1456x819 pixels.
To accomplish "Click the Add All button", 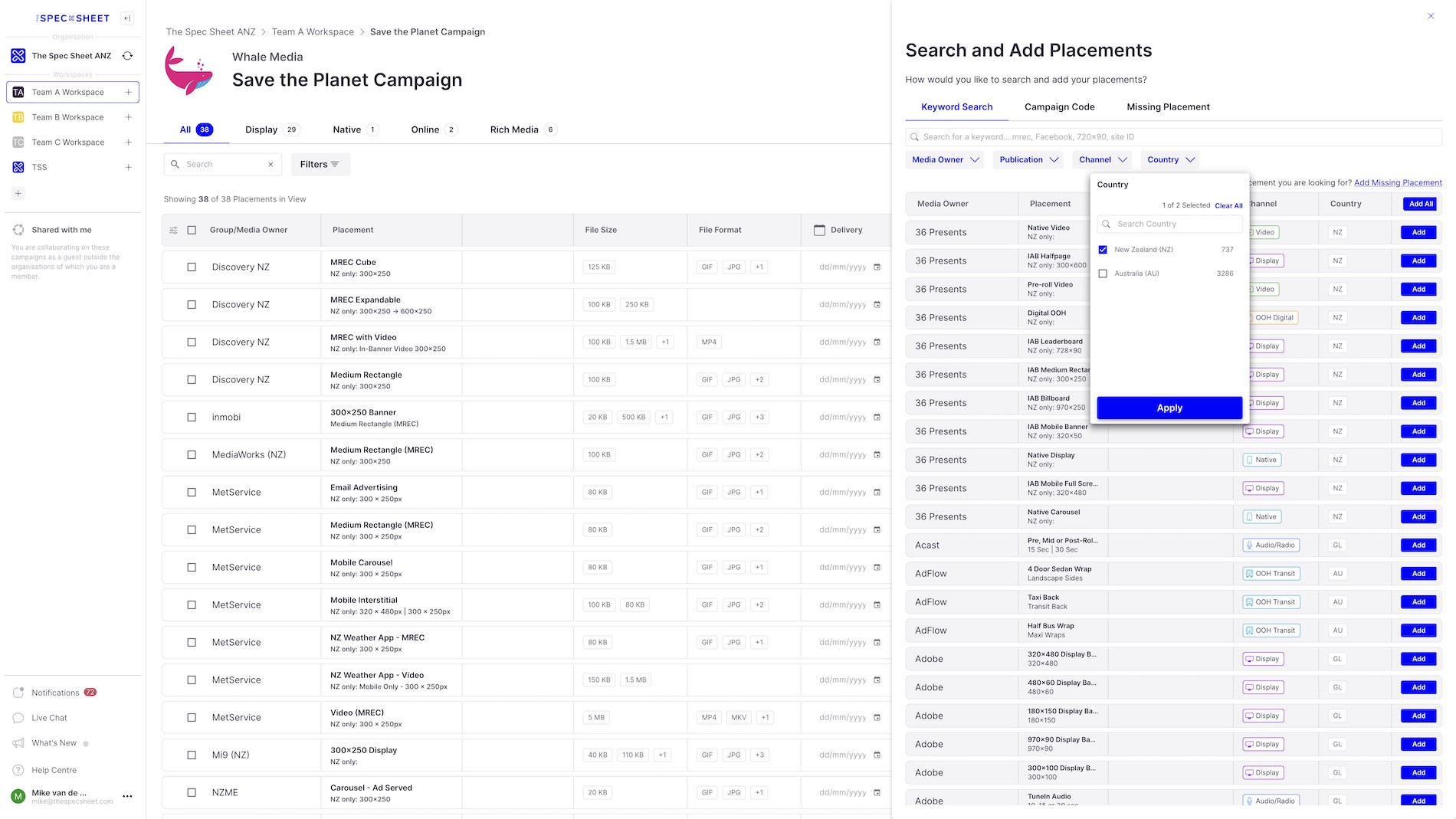I will [x=1420, y=204].
